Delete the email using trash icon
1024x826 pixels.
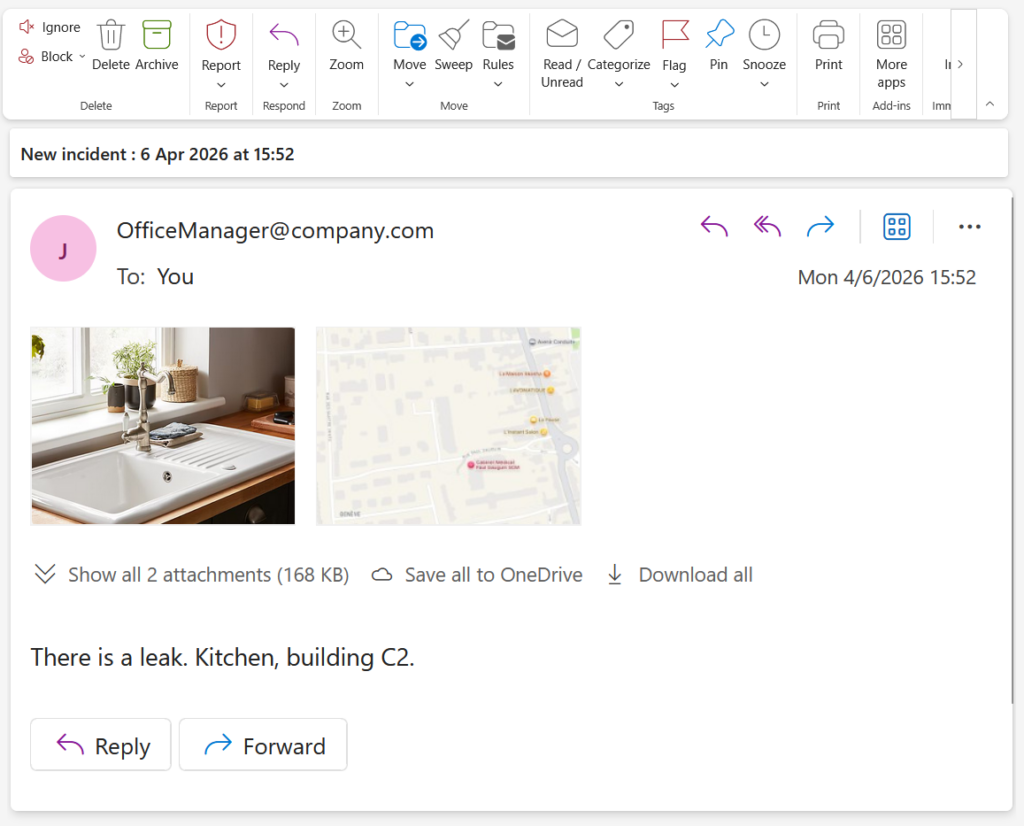tap(110, 36)
